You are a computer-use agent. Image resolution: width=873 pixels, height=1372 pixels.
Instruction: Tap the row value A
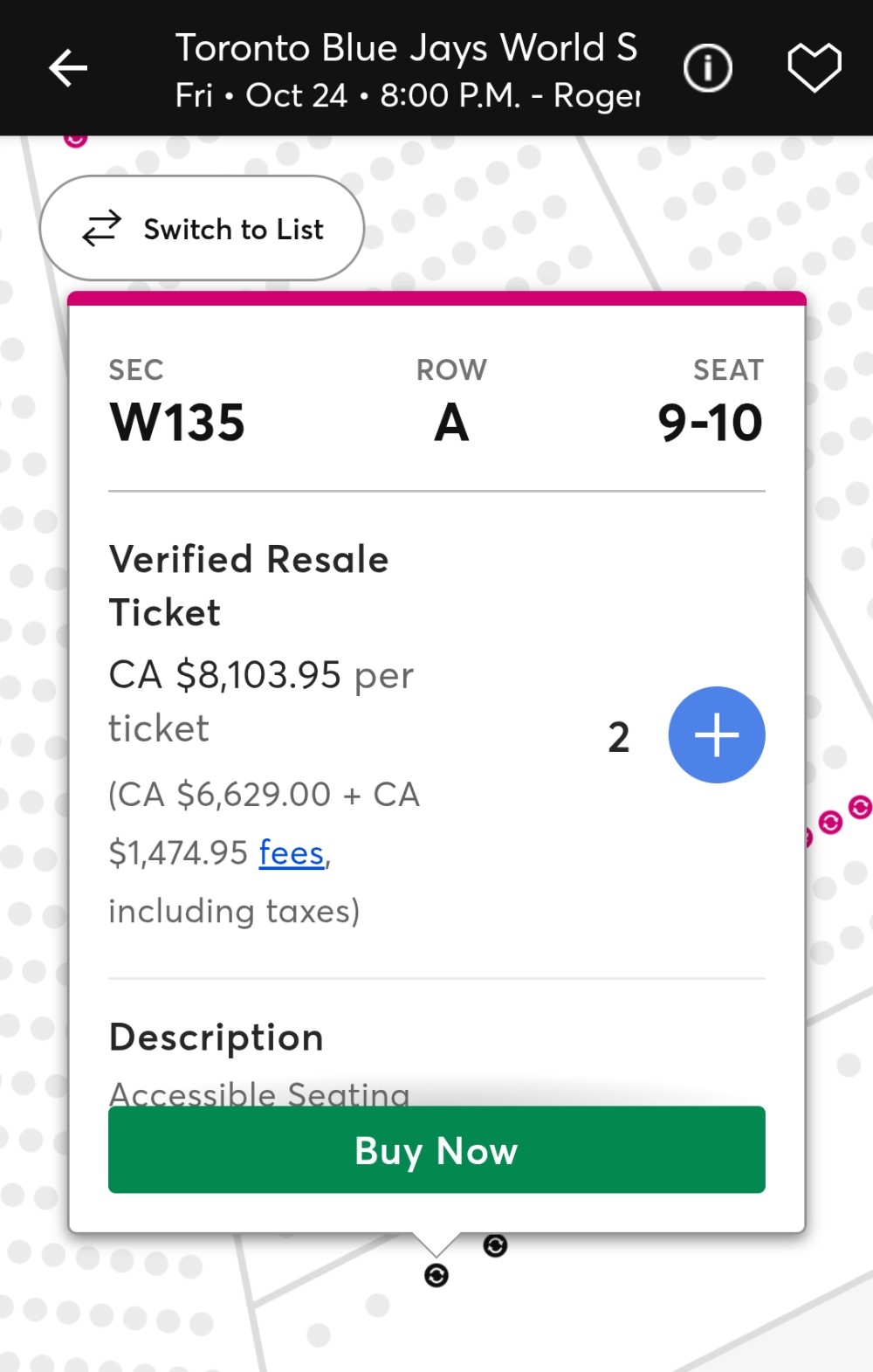coord(451,423)
